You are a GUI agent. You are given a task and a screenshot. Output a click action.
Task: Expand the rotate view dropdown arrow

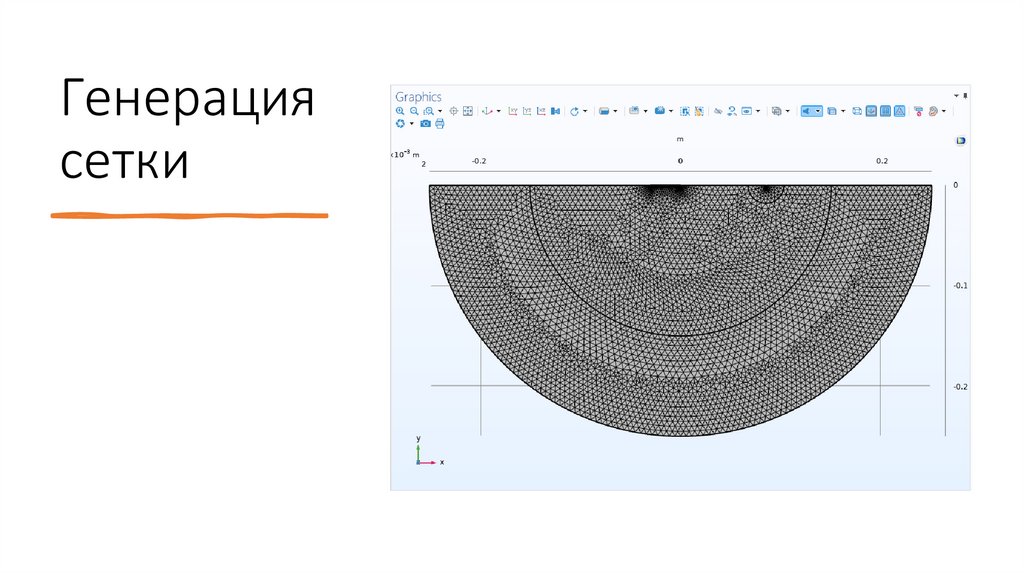[x=585, y=111]
